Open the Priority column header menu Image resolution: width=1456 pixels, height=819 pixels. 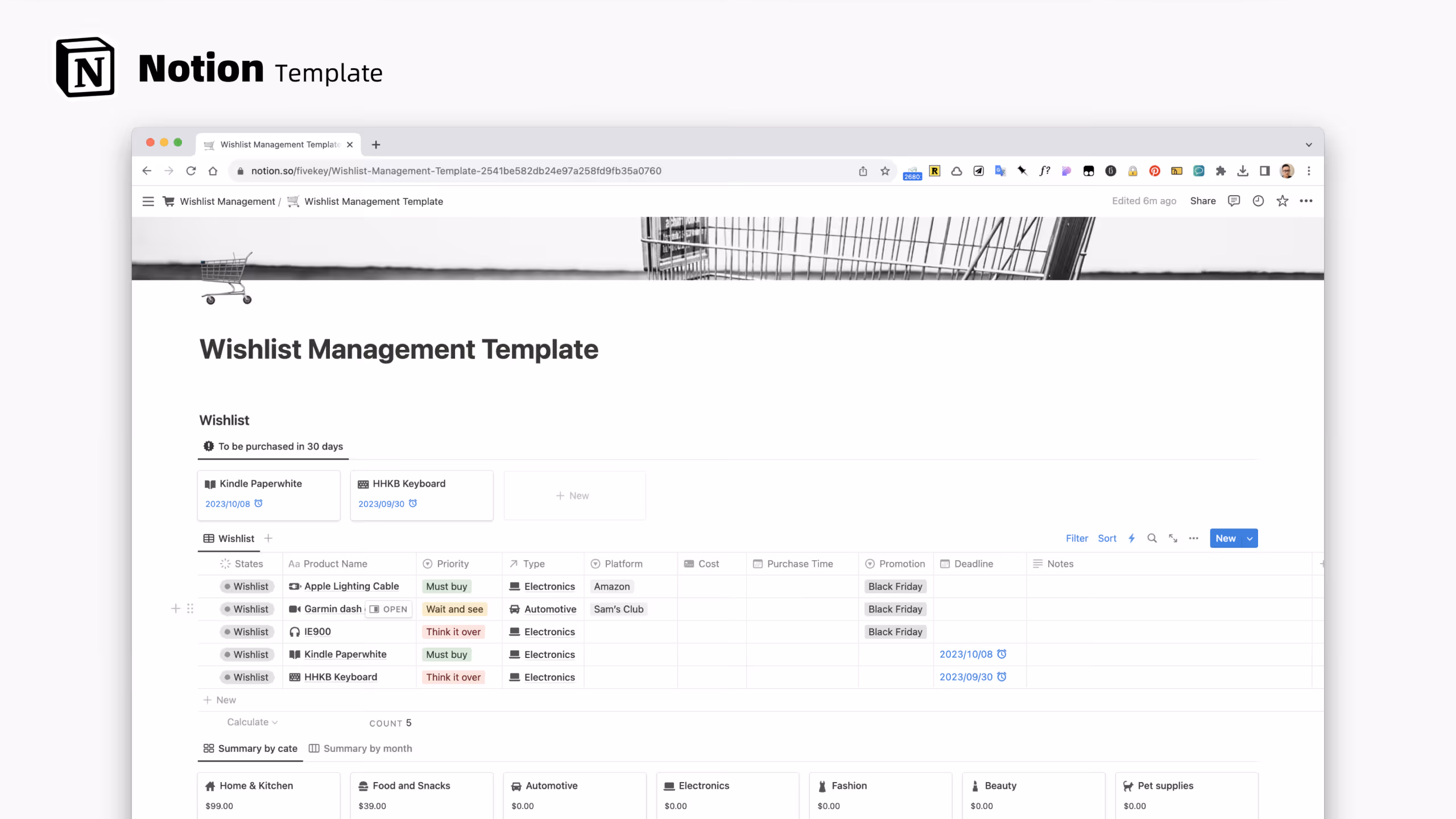click(x=459, y=564)
